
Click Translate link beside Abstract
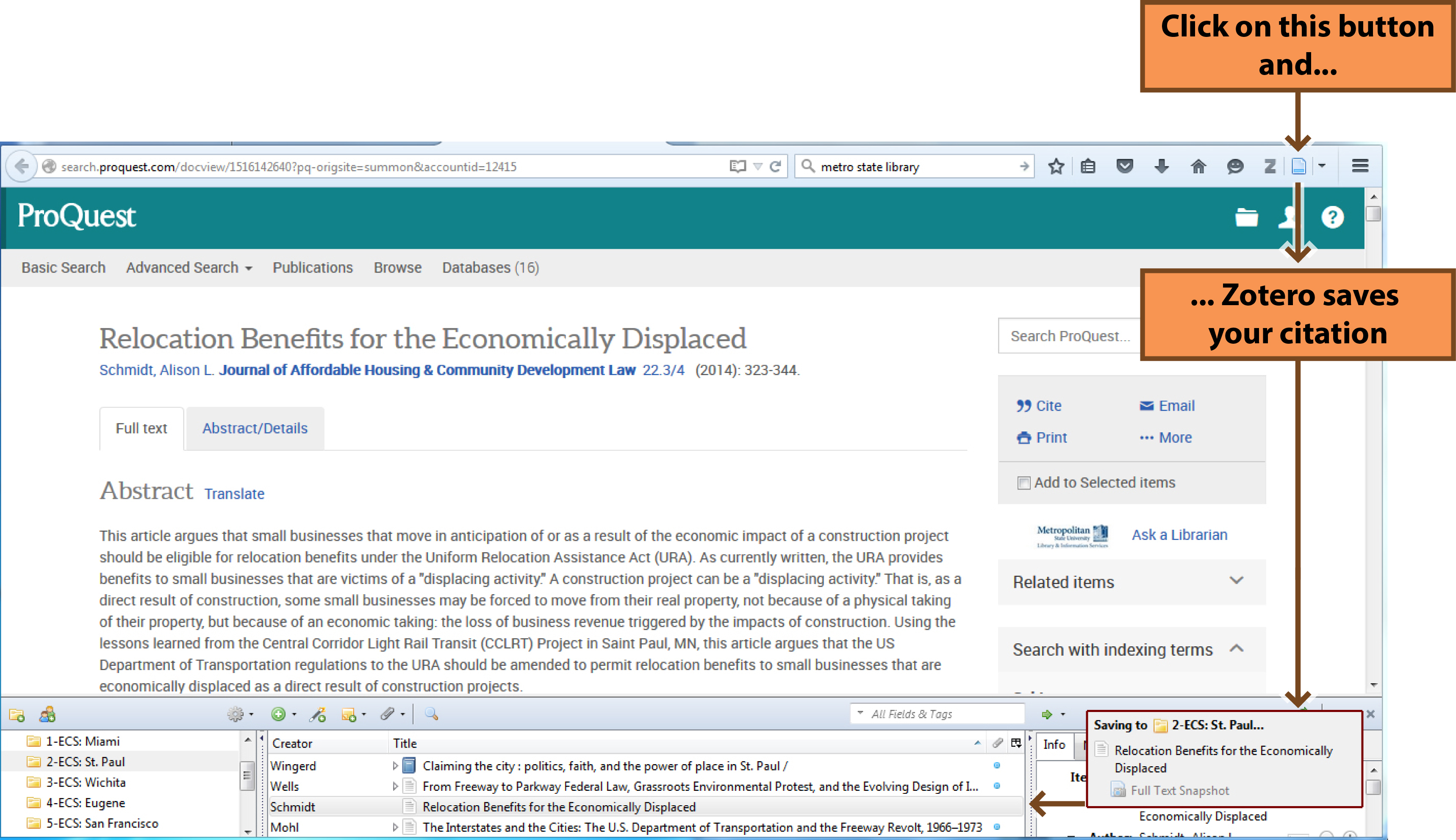pos(234,494)
